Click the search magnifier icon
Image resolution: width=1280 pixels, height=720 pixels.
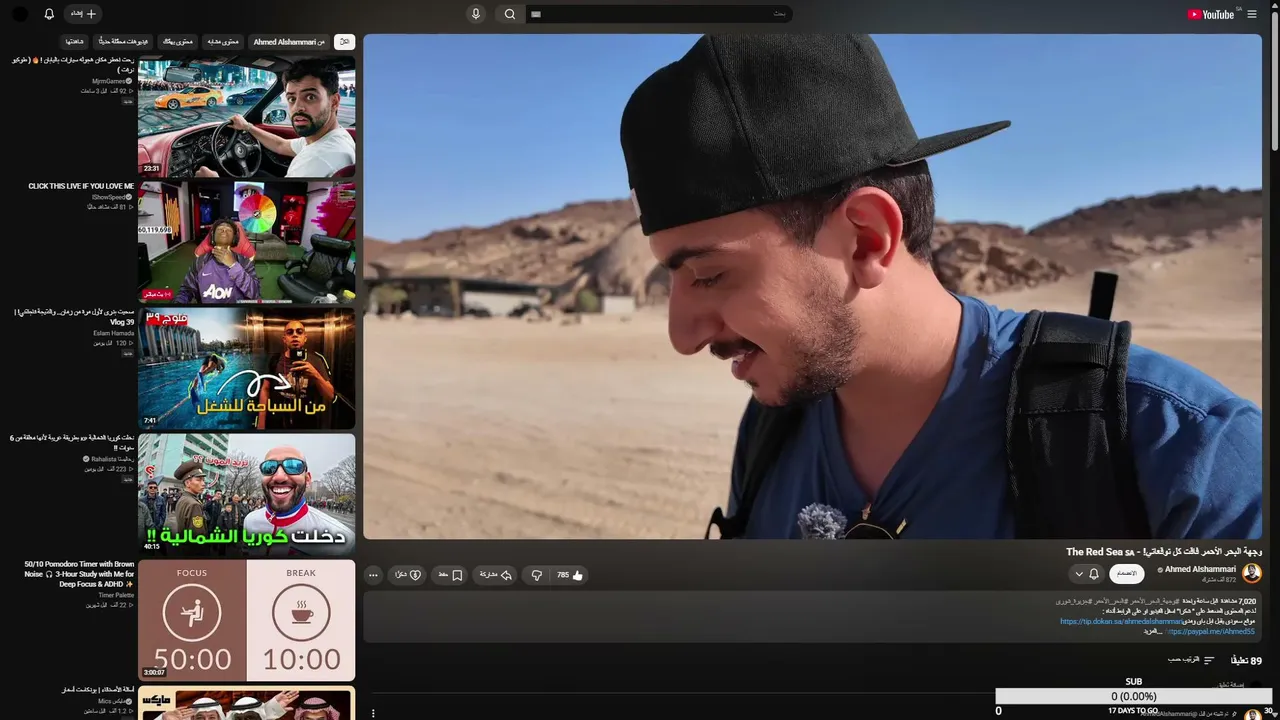point(510,14)
